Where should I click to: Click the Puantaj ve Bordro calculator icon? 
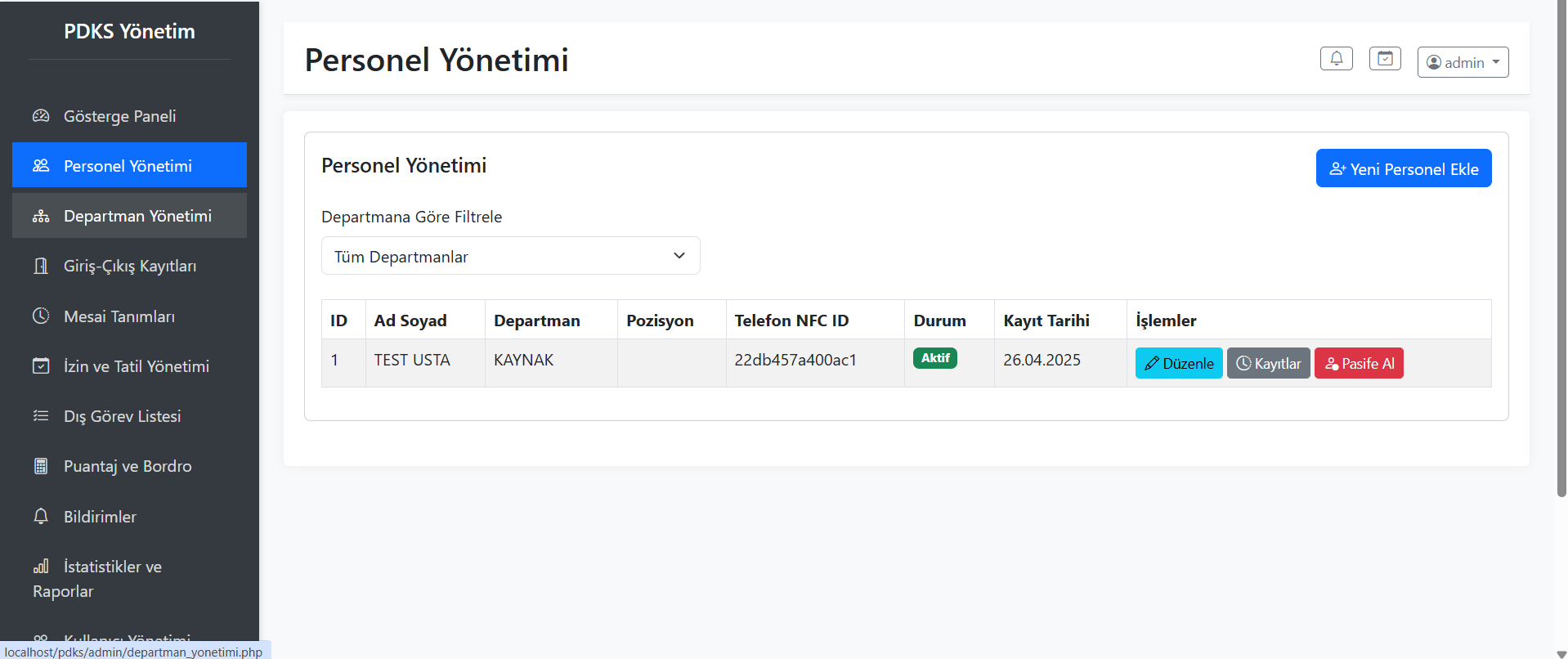click(41, 466)
